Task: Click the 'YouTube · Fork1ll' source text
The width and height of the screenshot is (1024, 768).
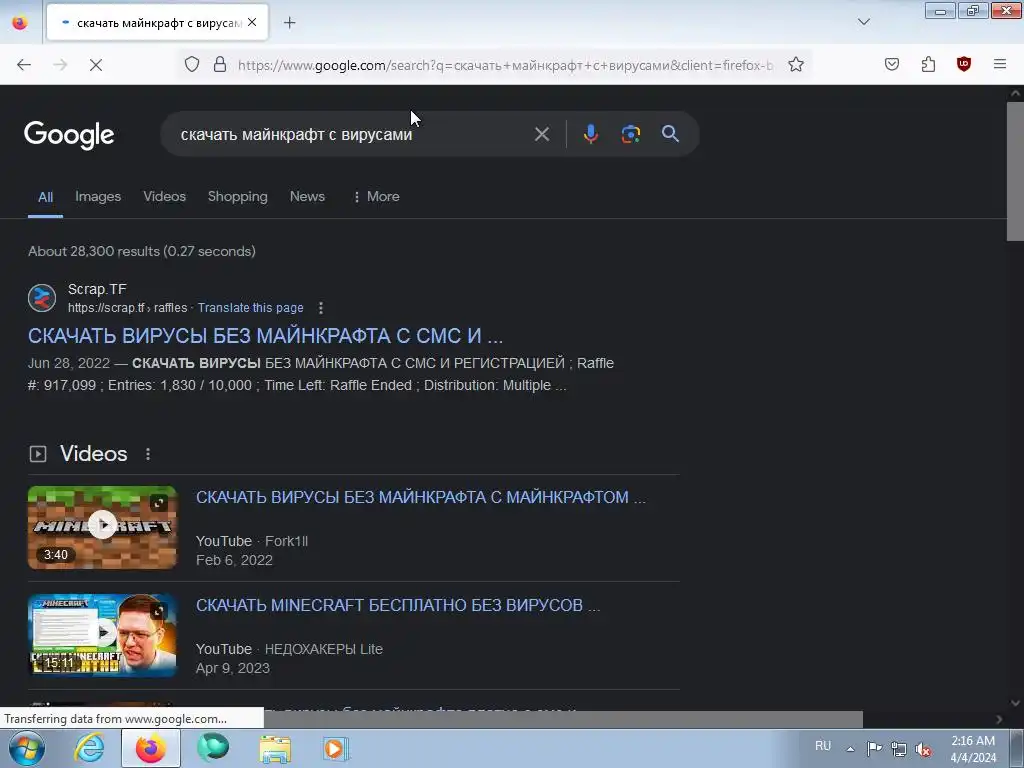Action: pos(252,541)
